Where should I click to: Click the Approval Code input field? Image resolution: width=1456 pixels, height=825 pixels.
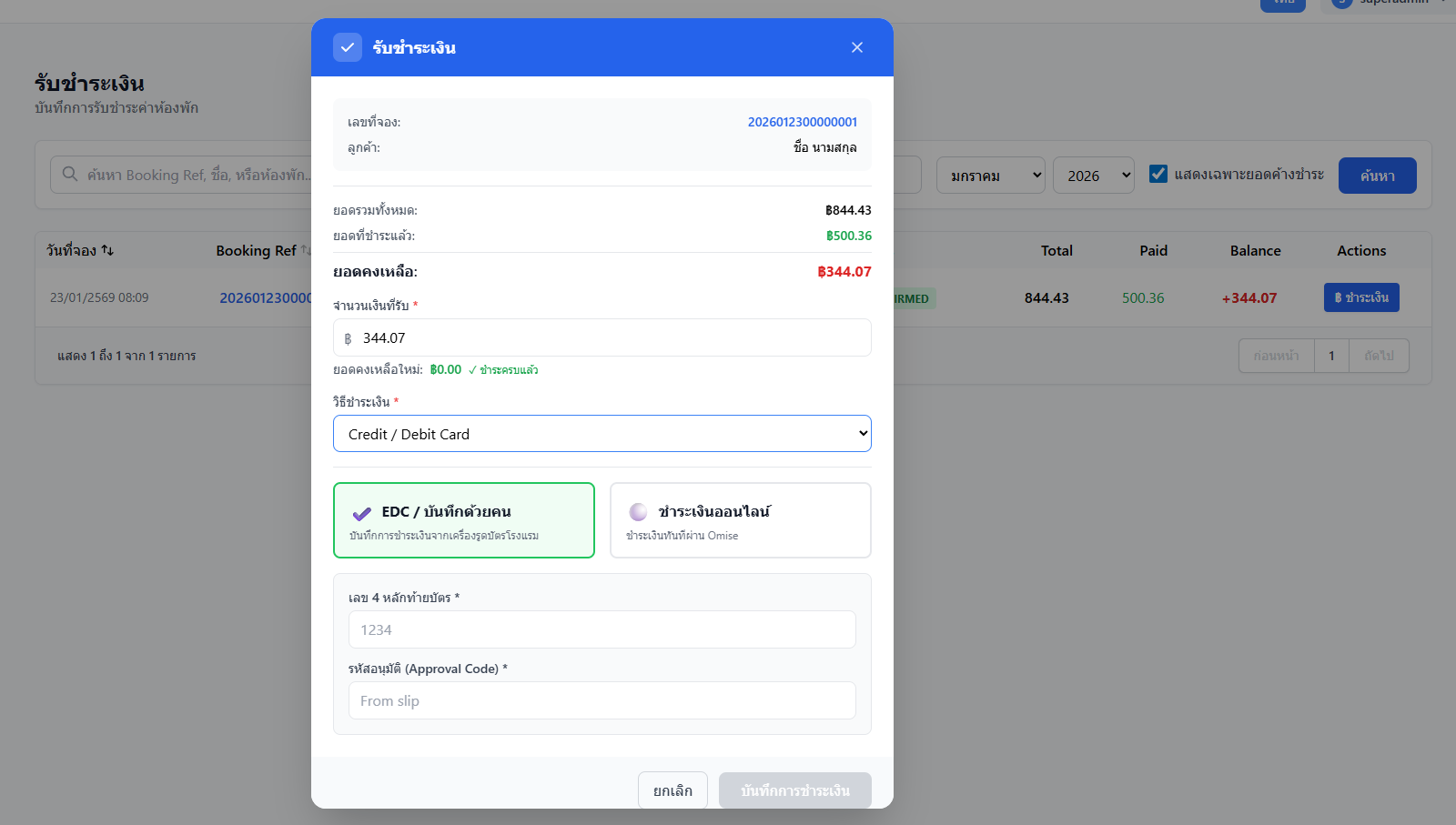[x=602, y=700]
